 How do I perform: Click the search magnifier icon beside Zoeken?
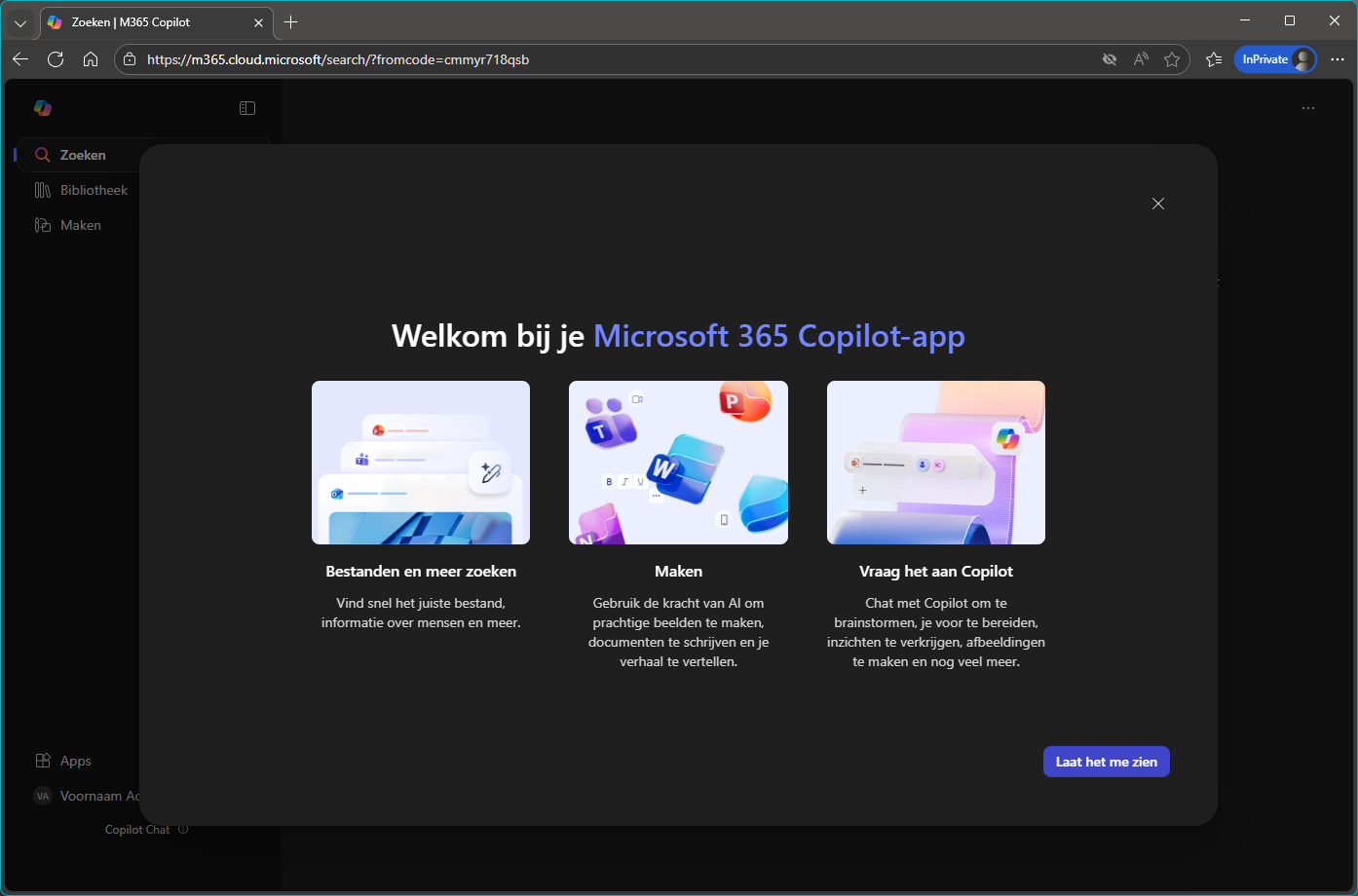click(43, 155)
